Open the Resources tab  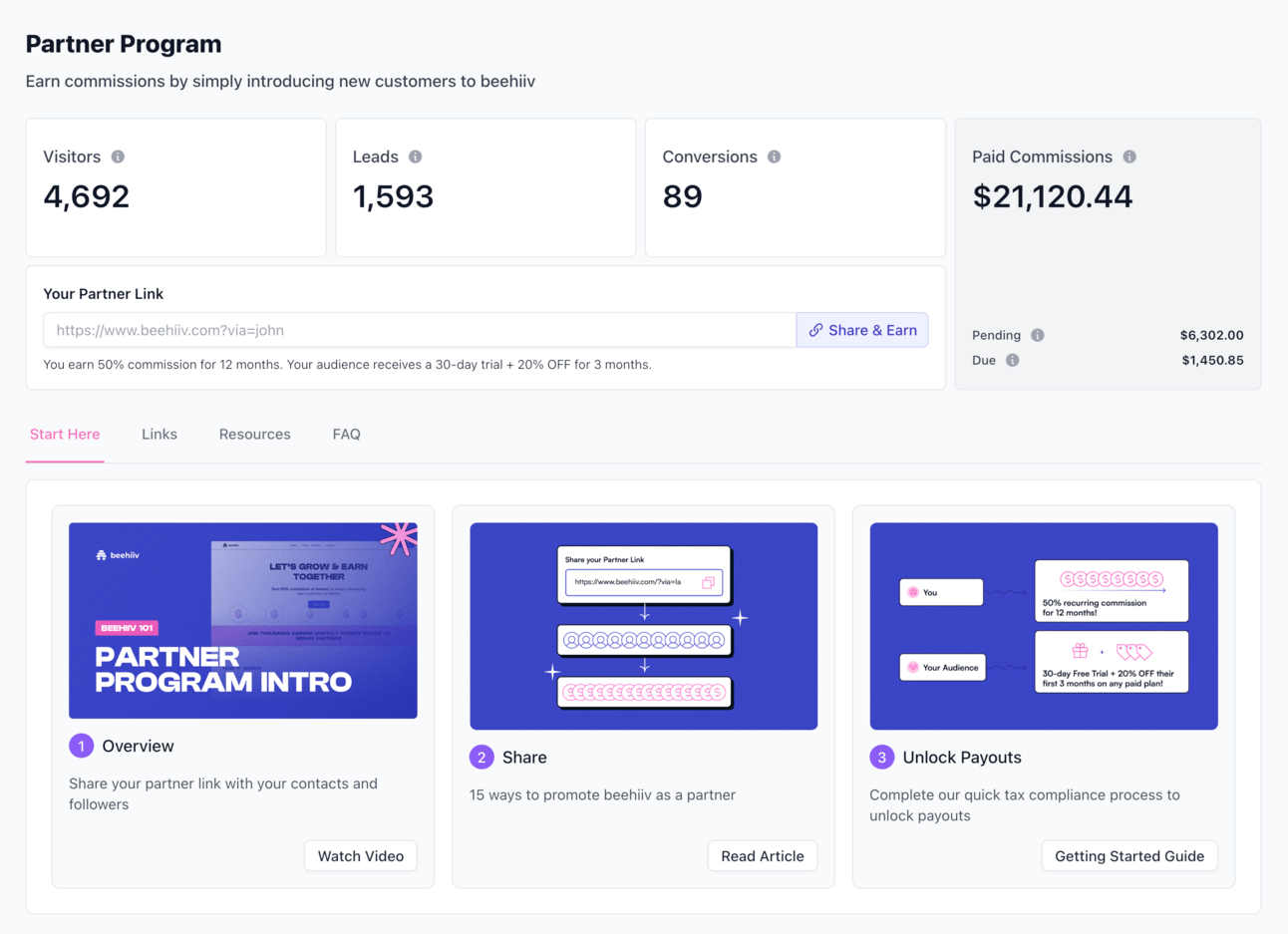click(x=255, y=435)
